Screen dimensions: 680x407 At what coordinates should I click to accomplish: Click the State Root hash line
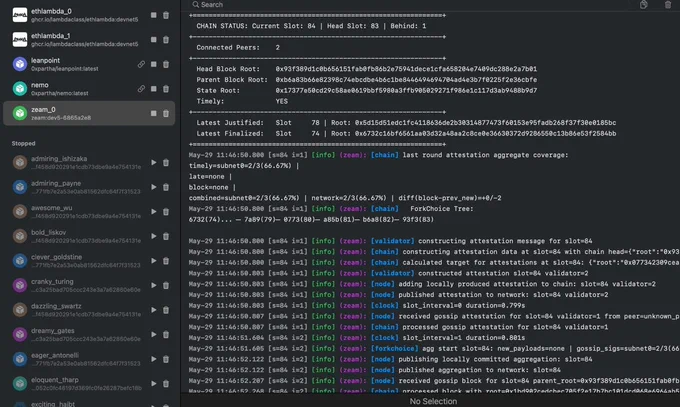coord(366,91)
